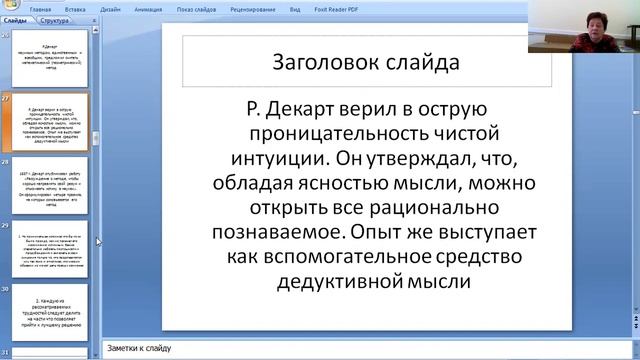Viewport: 640px width, 360px height.
Task: Click the next slide double-arrow button
Action: [x=636, y=325]
